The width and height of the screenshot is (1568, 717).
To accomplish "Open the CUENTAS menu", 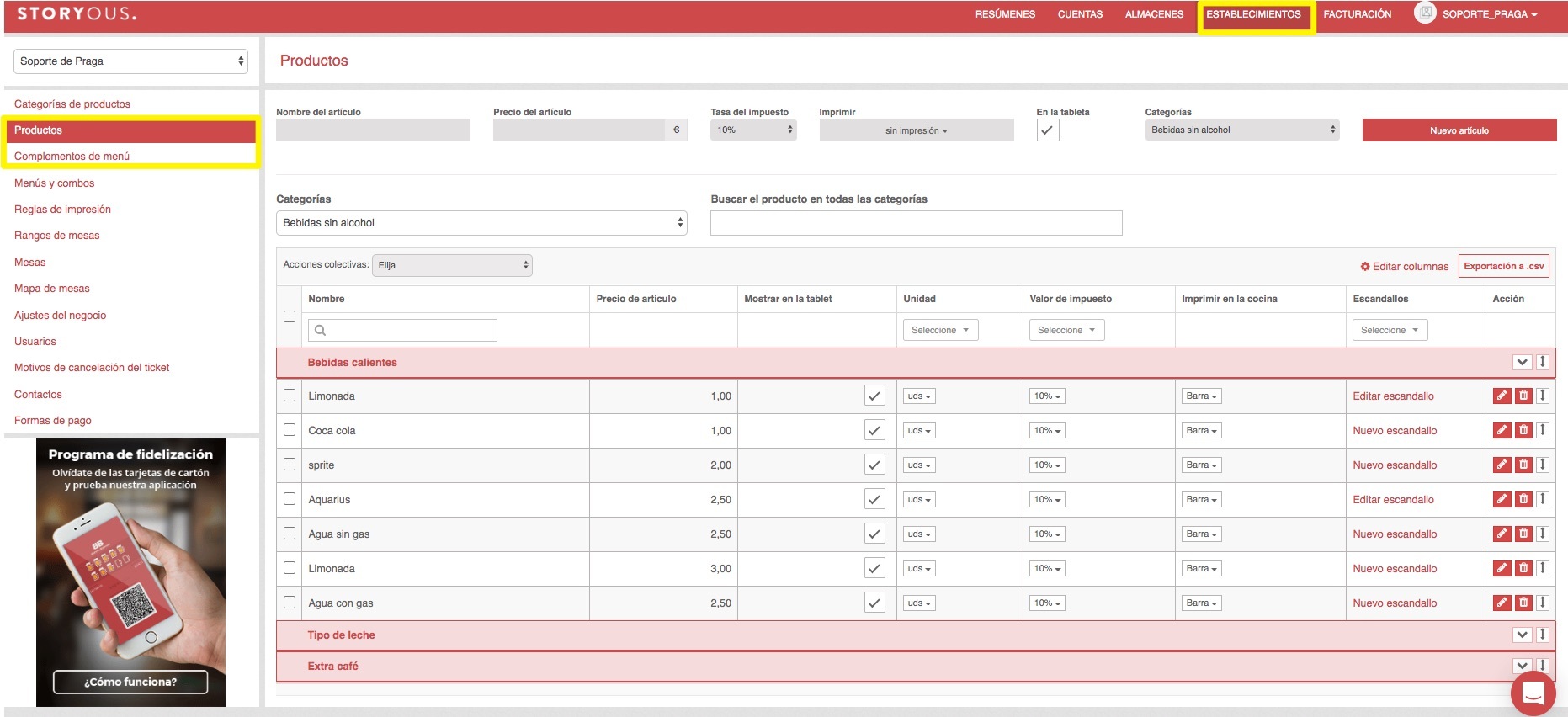I will coord(1080,14).
